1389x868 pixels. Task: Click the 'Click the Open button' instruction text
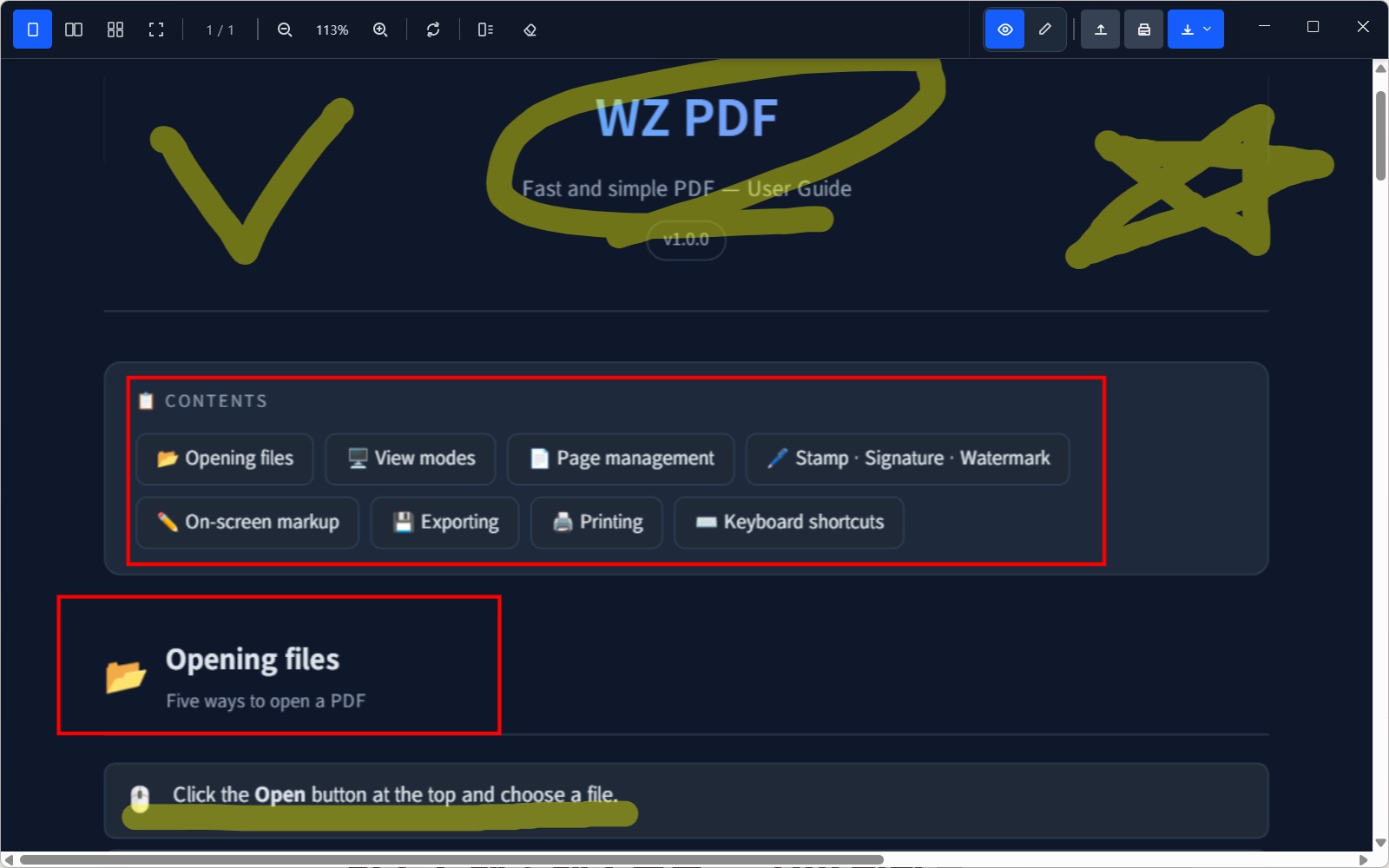(x=395, y=794)
